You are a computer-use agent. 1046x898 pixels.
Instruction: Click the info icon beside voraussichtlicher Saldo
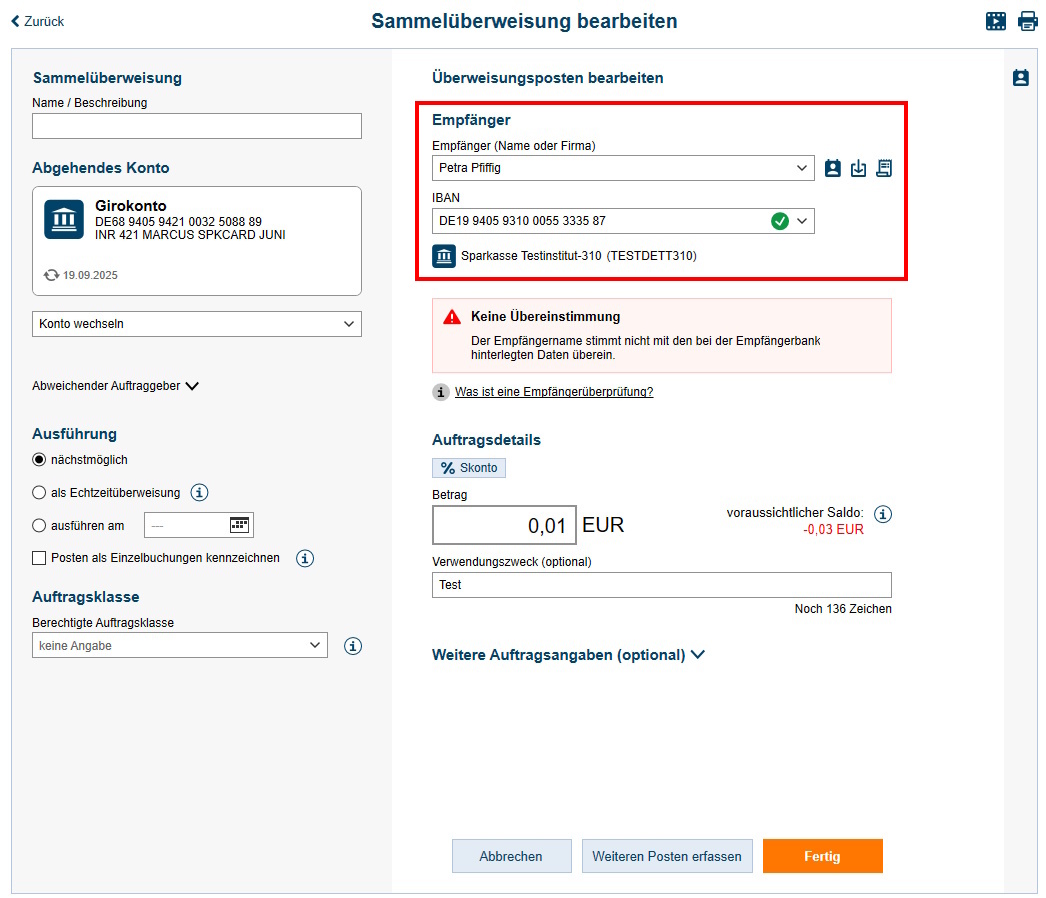[x=882, y=514]
